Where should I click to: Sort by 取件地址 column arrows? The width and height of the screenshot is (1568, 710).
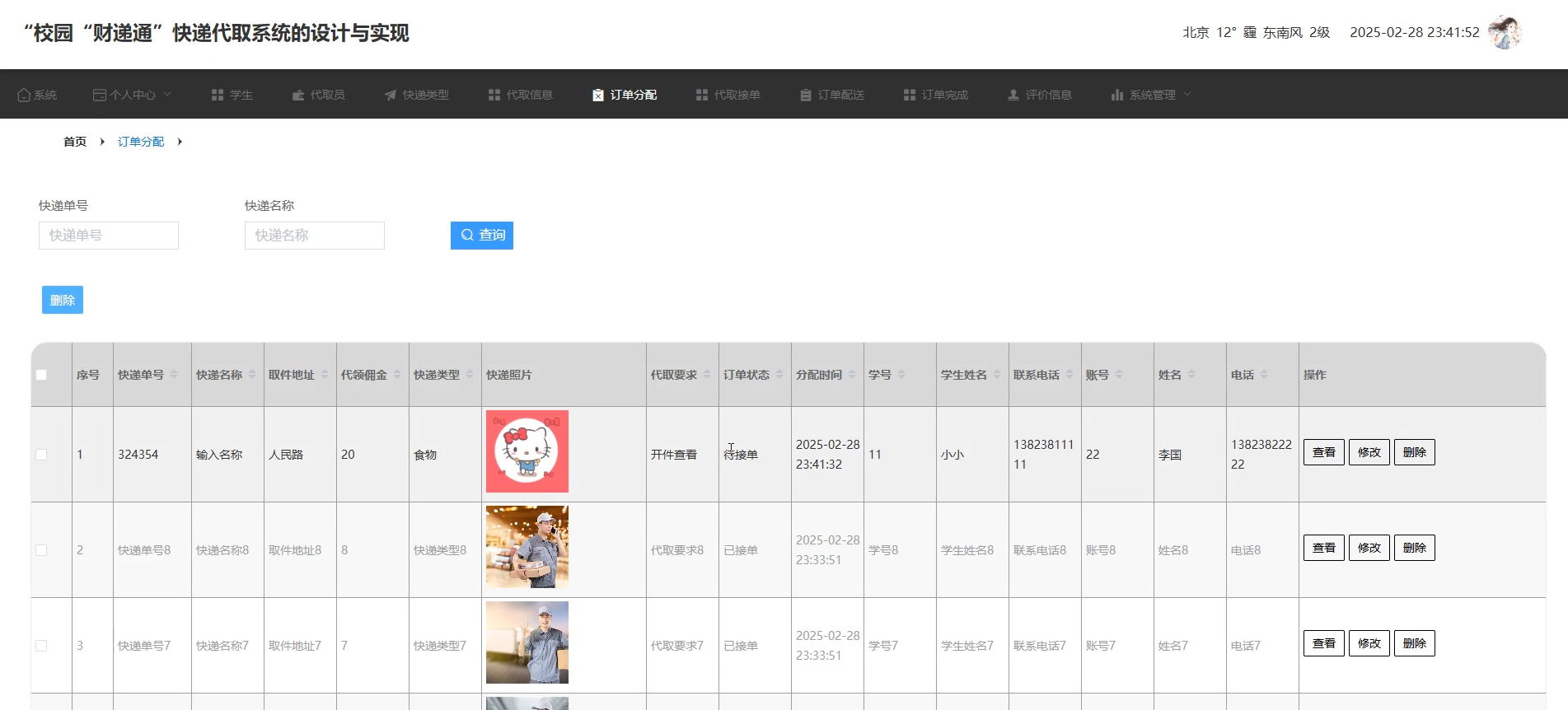(x=325, y=375)
